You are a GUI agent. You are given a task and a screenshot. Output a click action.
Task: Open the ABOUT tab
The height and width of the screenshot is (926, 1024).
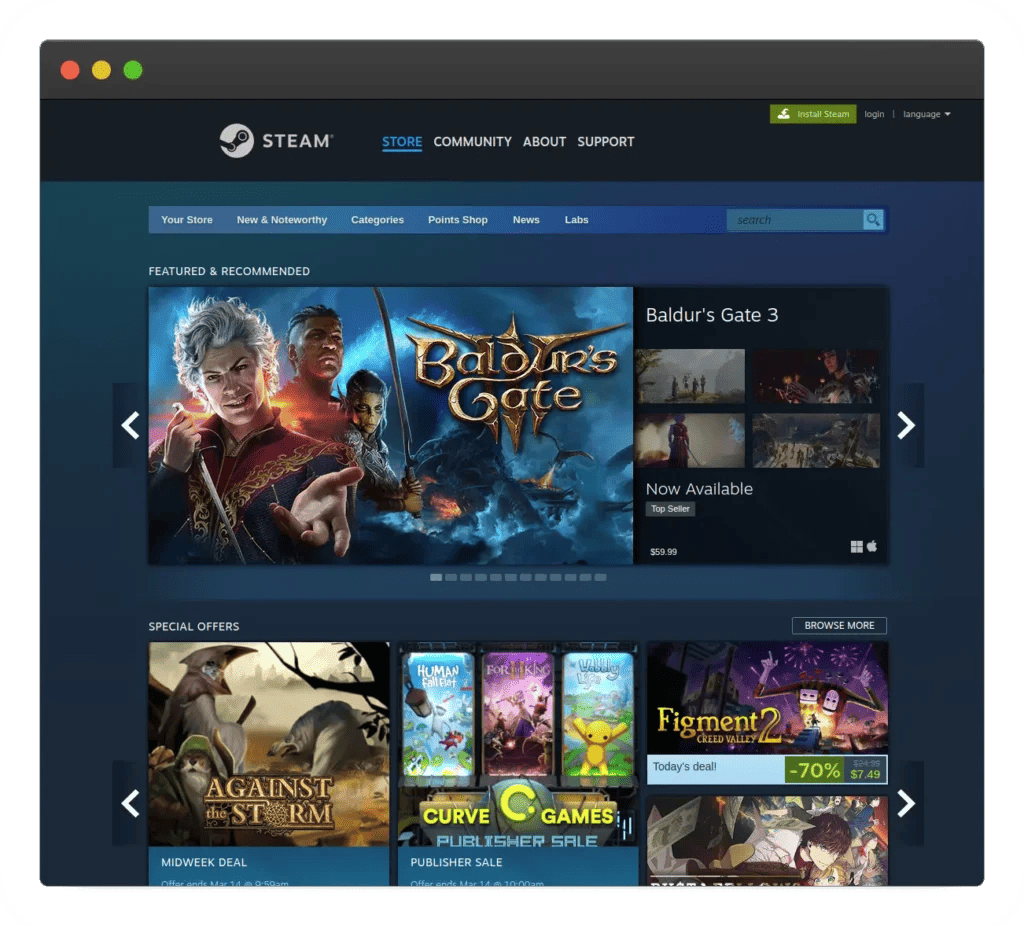(544, 142)
